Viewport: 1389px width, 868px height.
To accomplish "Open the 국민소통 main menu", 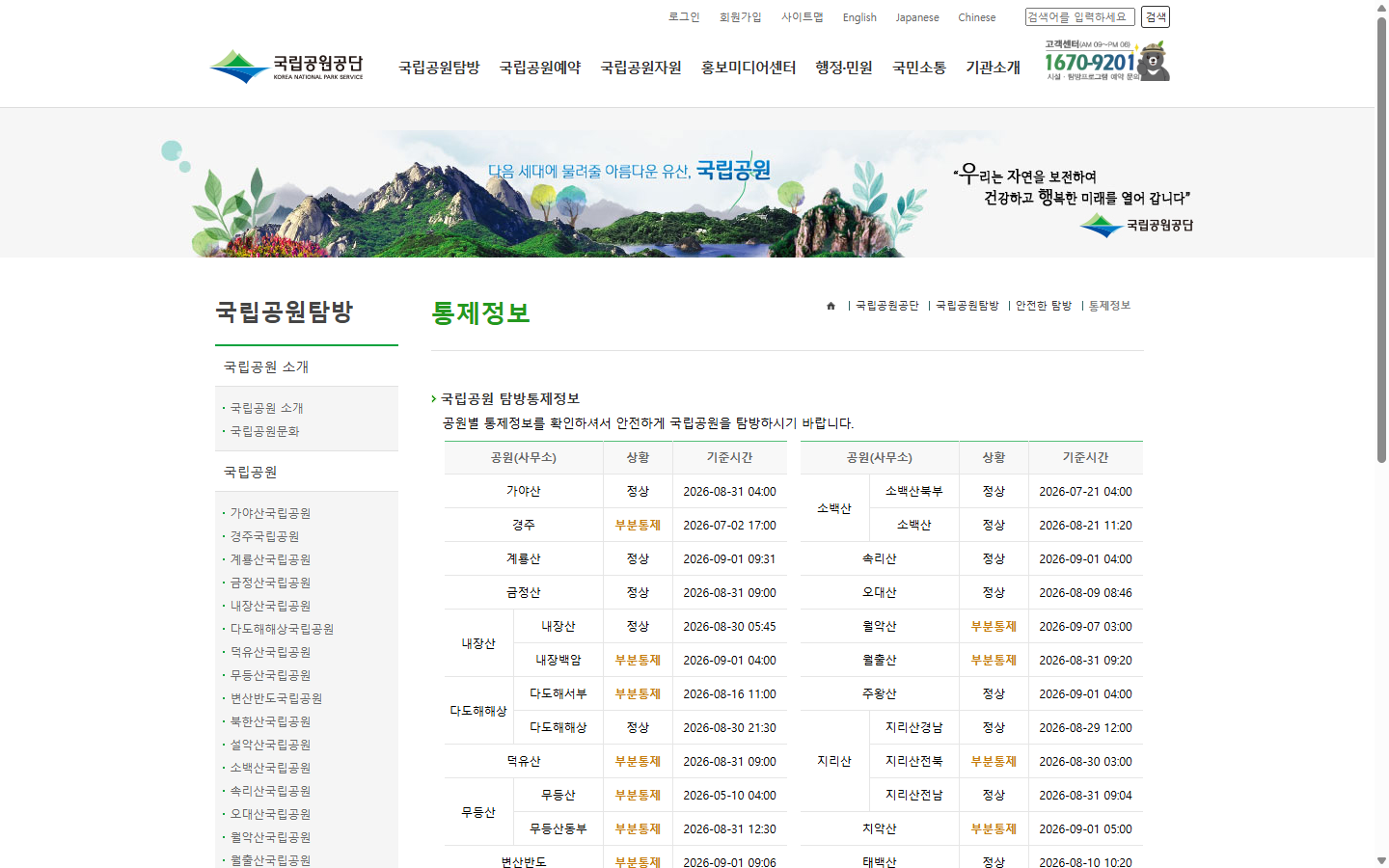I will pos(919,68).
